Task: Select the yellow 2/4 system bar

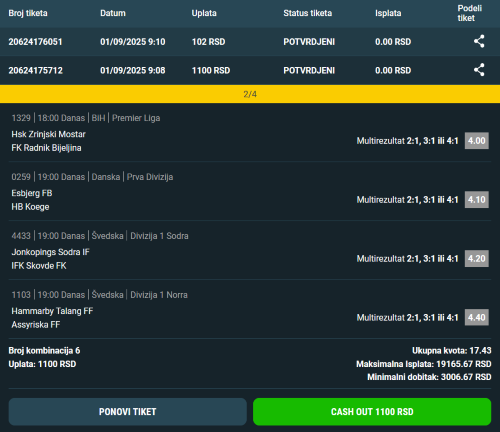Action: [x=250, y=94]
